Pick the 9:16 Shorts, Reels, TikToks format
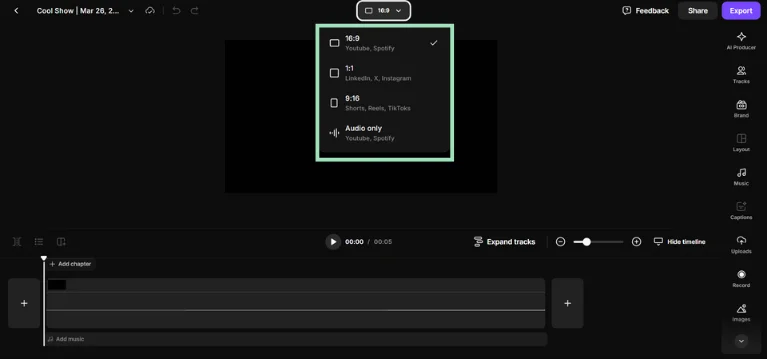 tap(384, 103)
